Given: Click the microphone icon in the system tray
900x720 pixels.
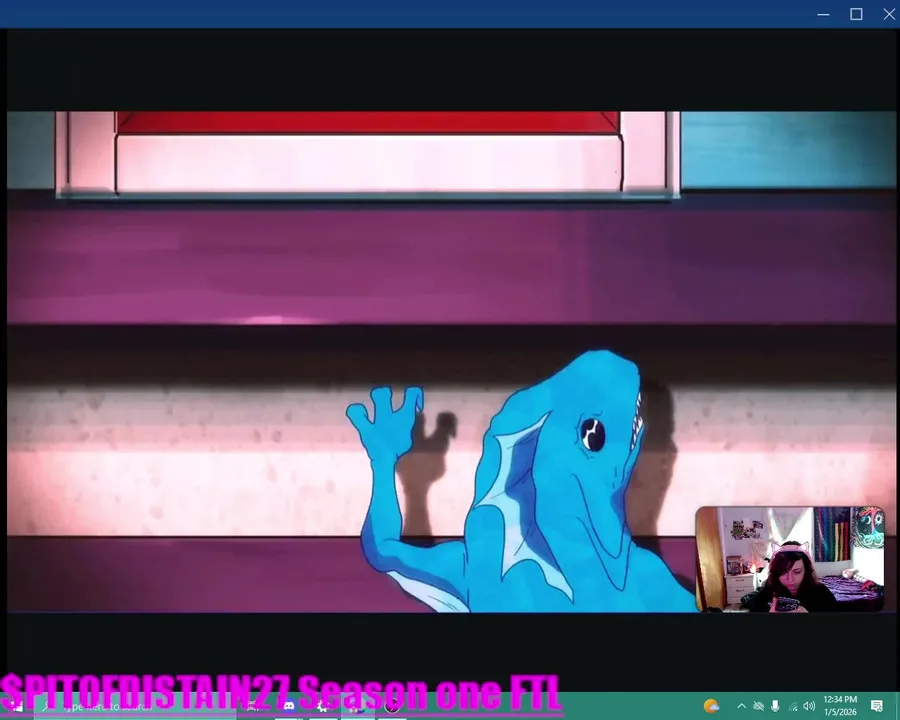Looking at the screenshot, I should click(775, 706).
